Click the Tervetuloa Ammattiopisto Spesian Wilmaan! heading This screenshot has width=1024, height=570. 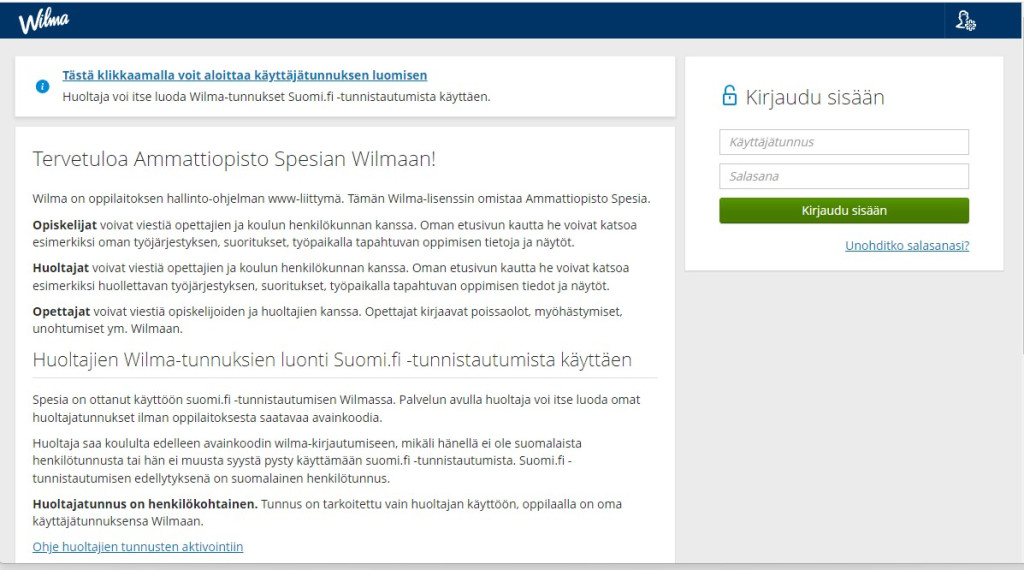(x=234, y=159)
